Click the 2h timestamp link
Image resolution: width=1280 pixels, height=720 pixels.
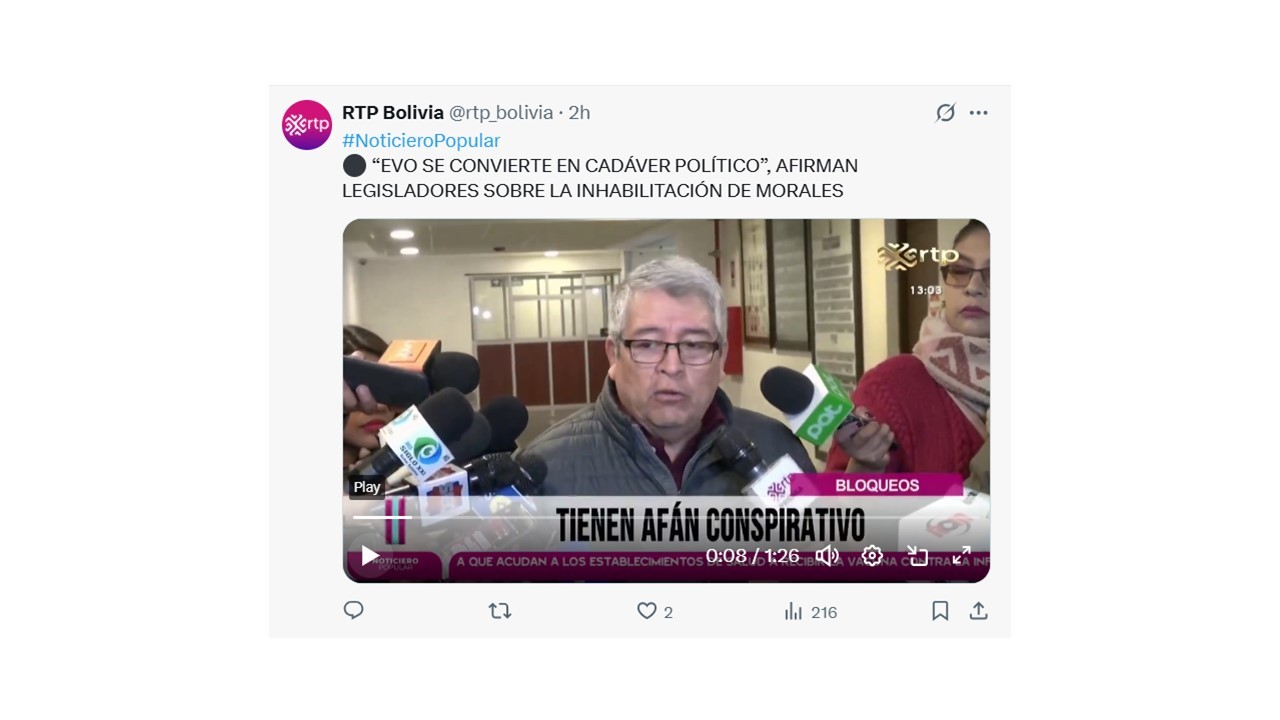tap(579, 113)
